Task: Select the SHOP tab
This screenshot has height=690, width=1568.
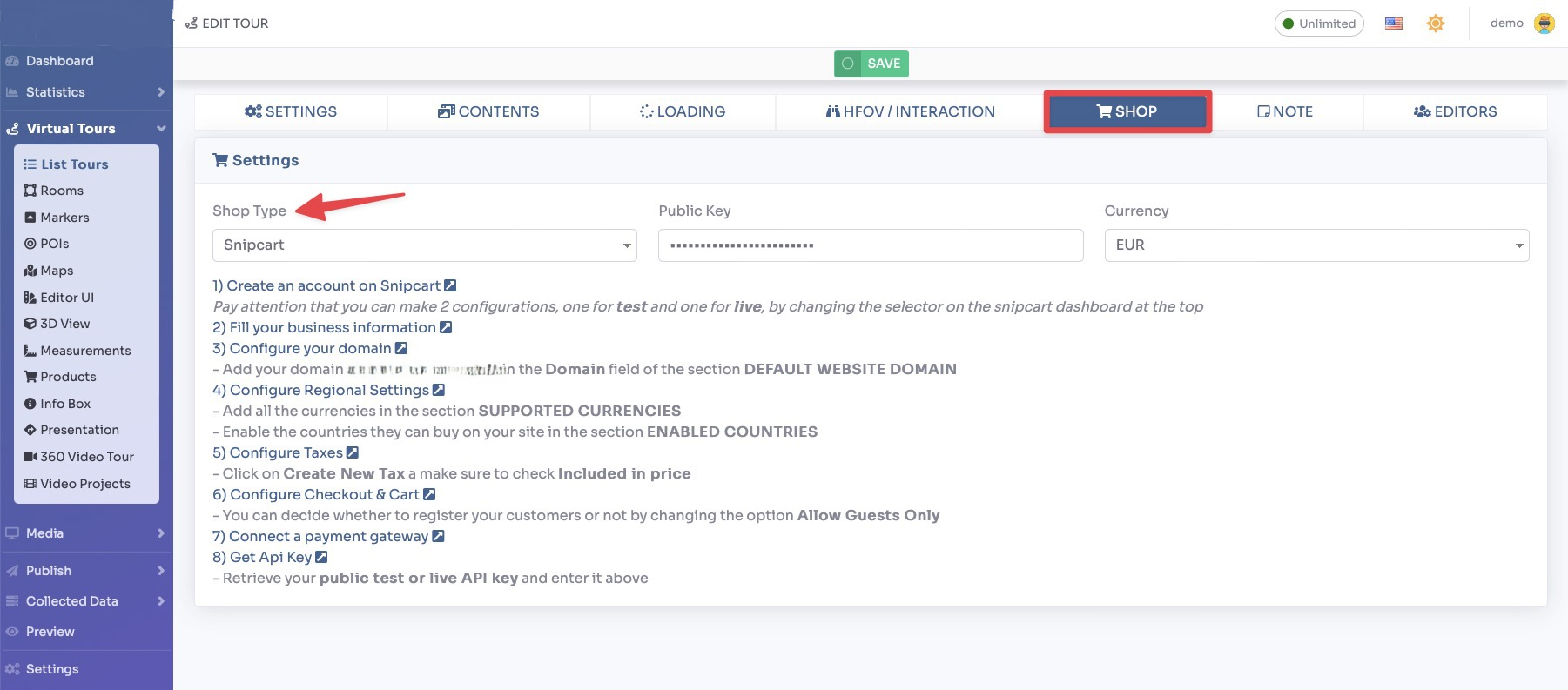Action: click(x=1127, y=111)
